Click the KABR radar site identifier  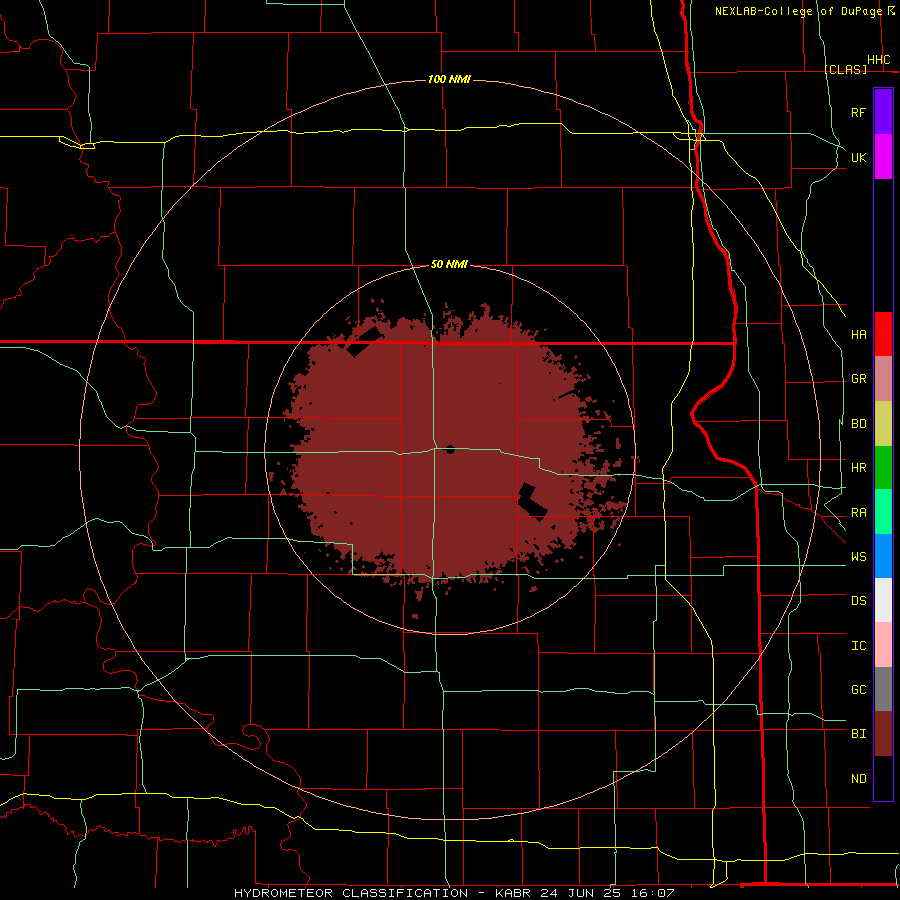(x=512, y=893)
